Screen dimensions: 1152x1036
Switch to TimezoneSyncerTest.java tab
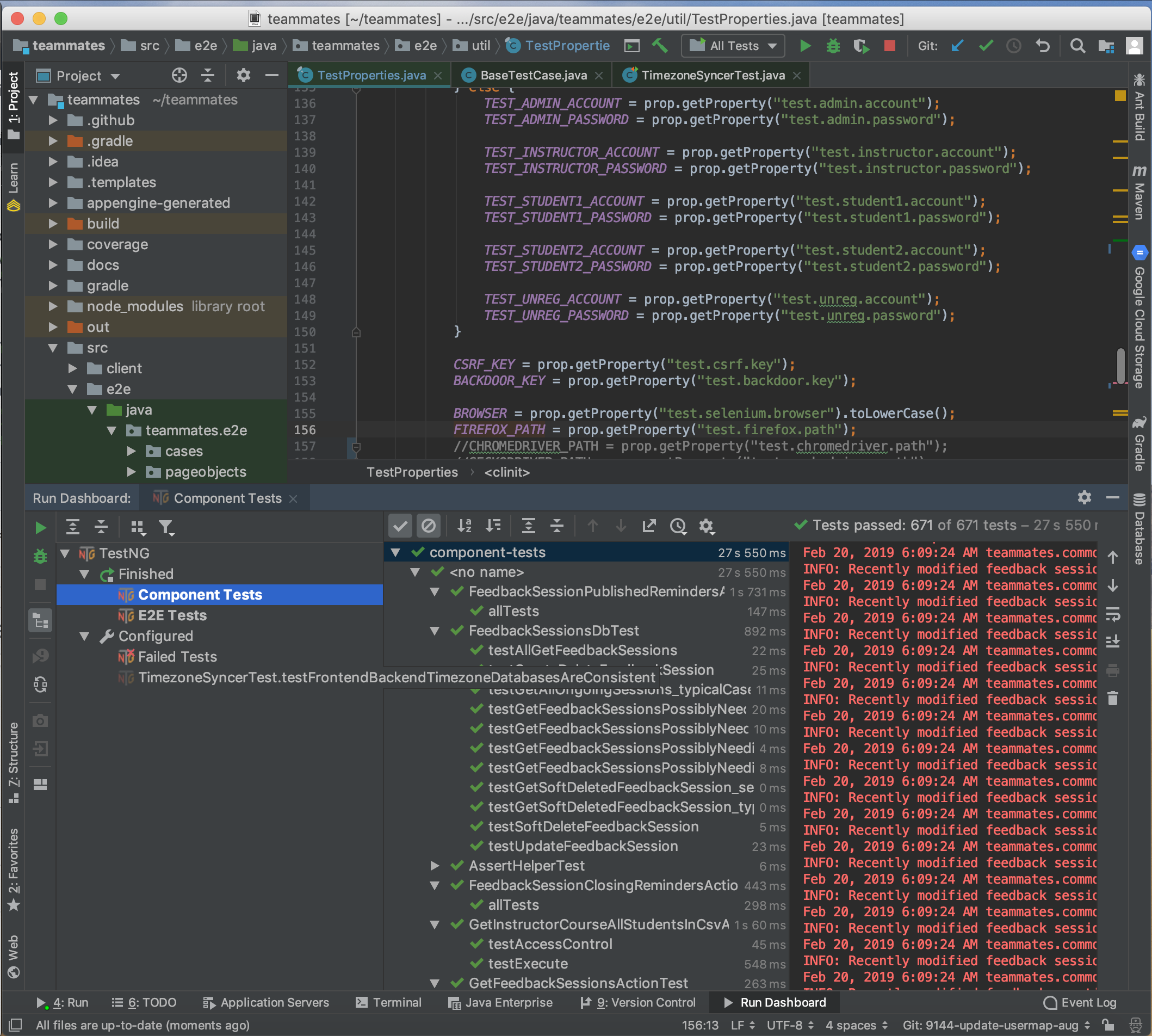pos(712,75)
